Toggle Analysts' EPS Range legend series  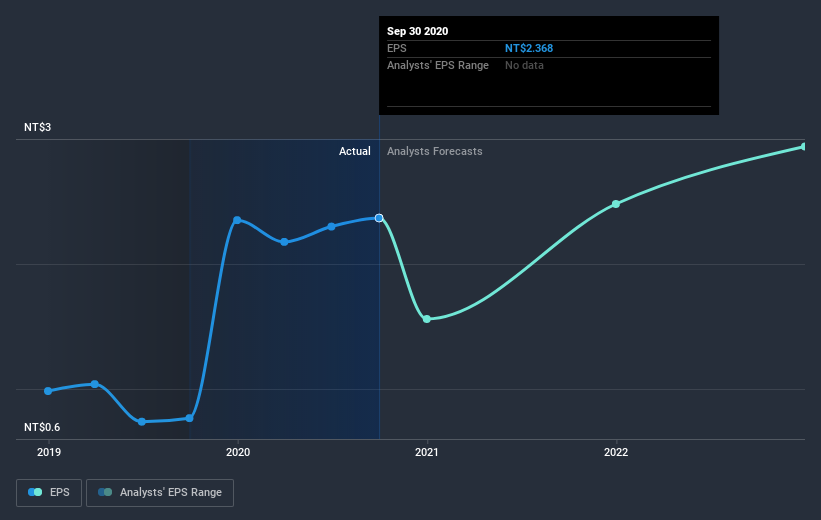(160, 493)
